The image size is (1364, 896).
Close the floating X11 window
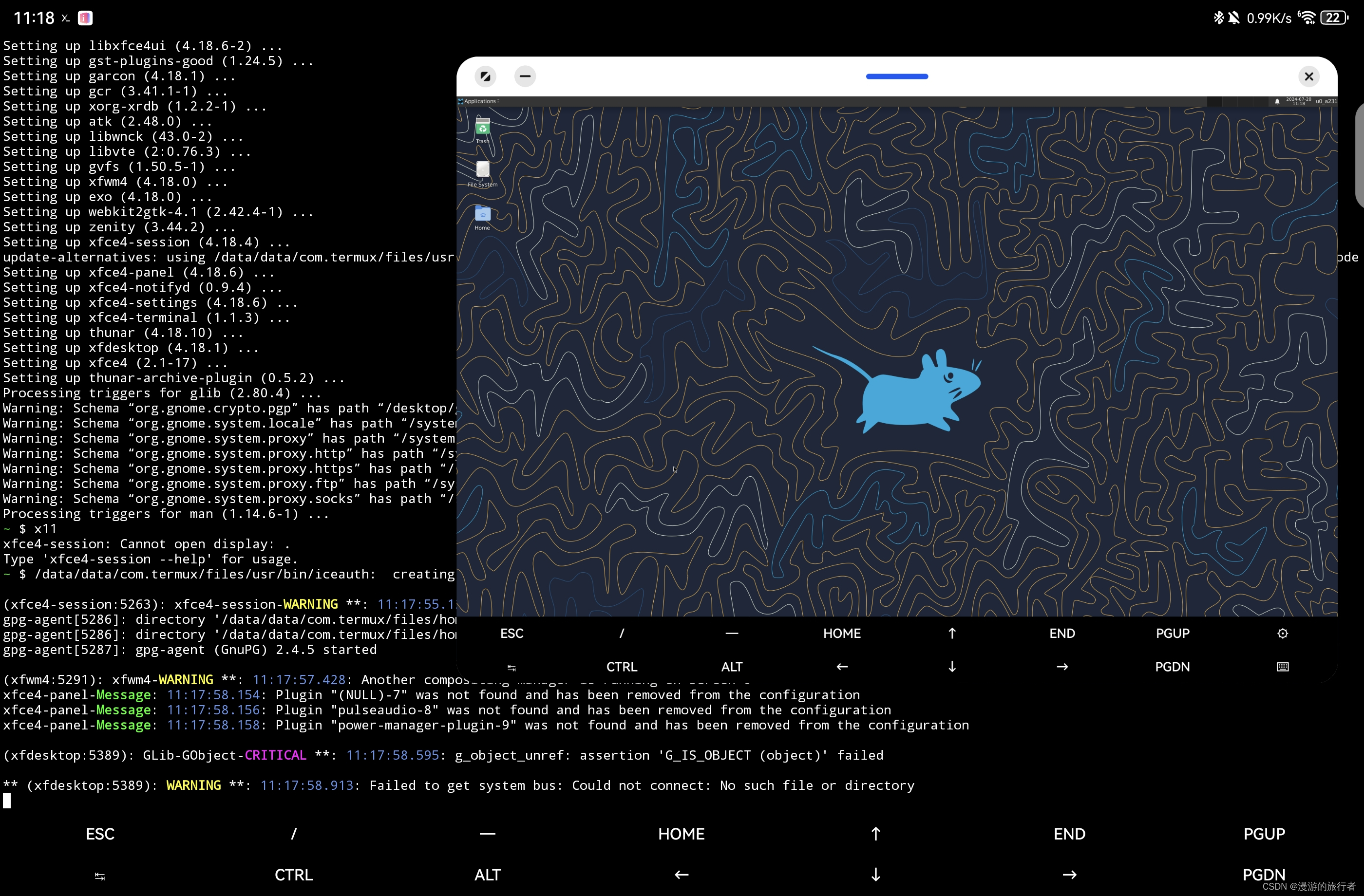point(1309,76)
